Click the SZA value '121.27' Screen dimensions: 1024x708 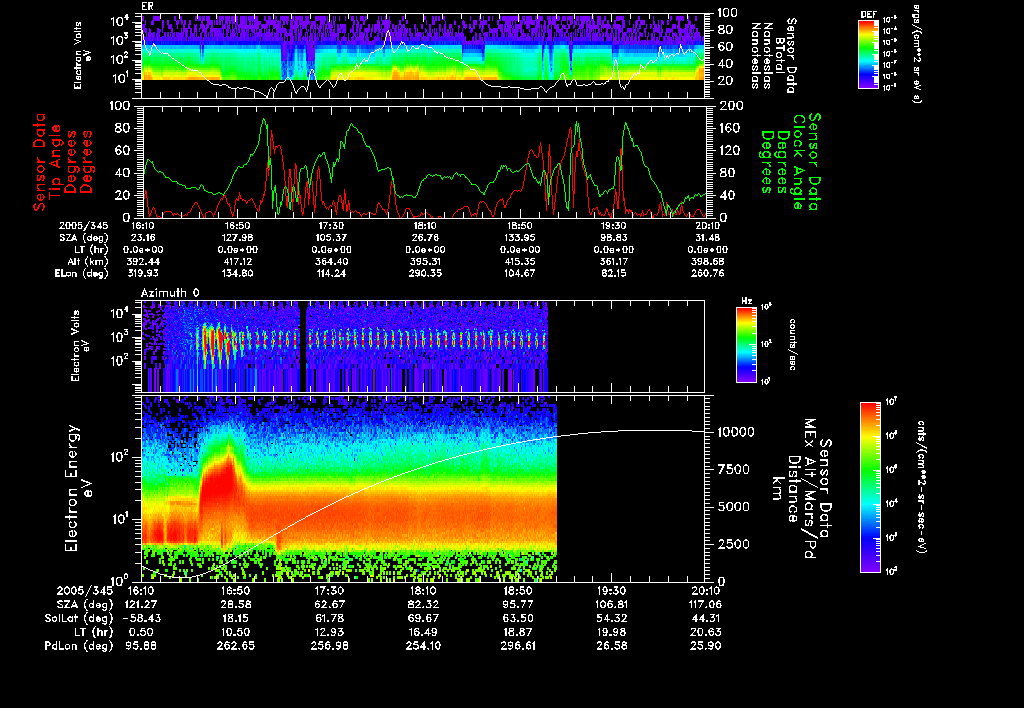click(141, 605)
